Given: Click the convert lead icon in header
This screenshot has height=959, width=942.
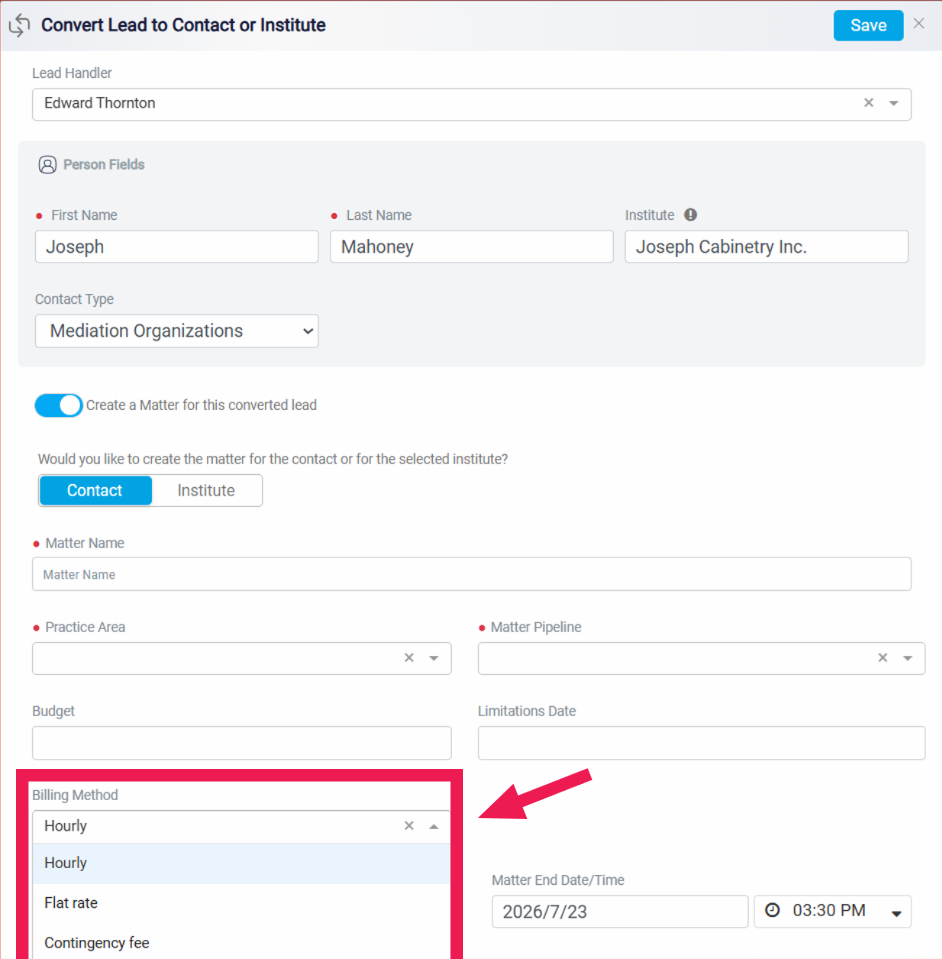Looking at the screenshot, I should point(19,25).
